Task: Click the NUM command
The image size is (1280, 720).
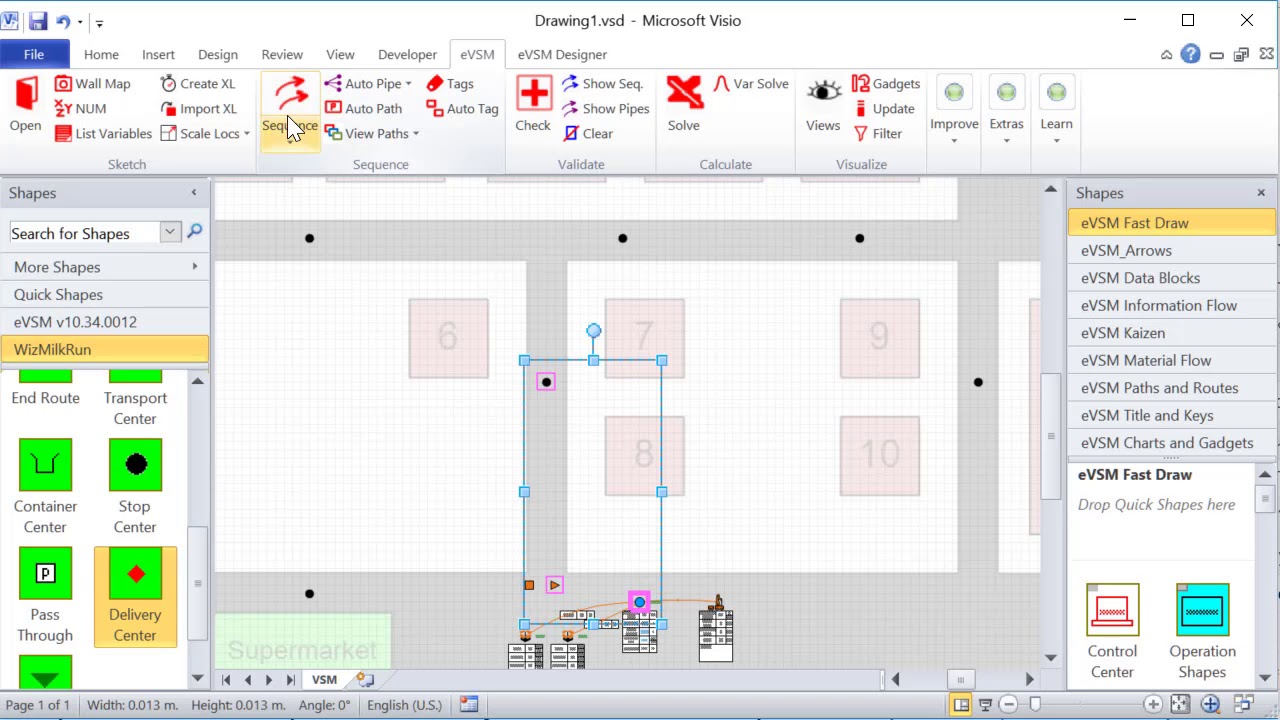Action: click(80, 109)
